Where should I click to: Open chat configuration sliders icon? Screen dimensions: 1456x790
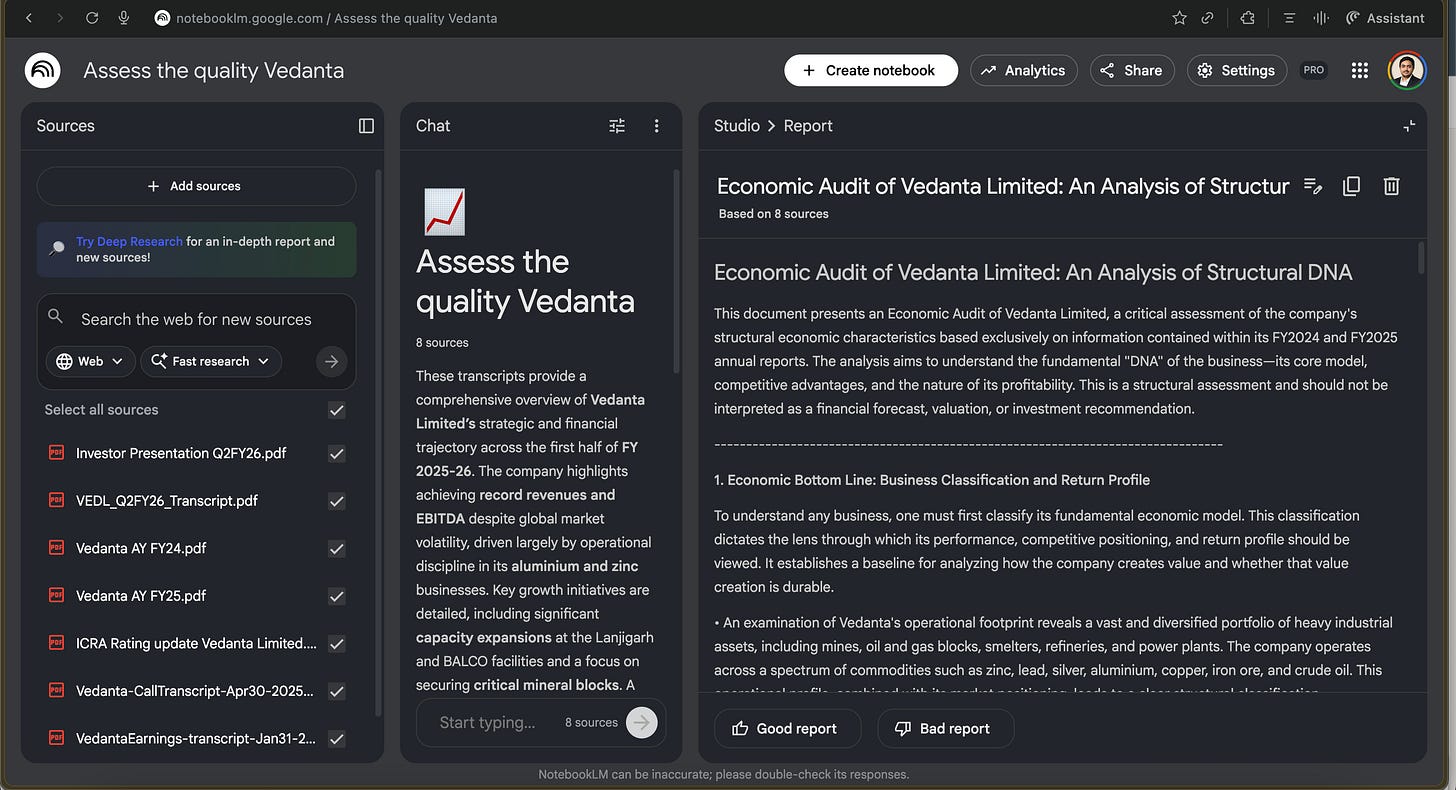(x=617, y=126)
